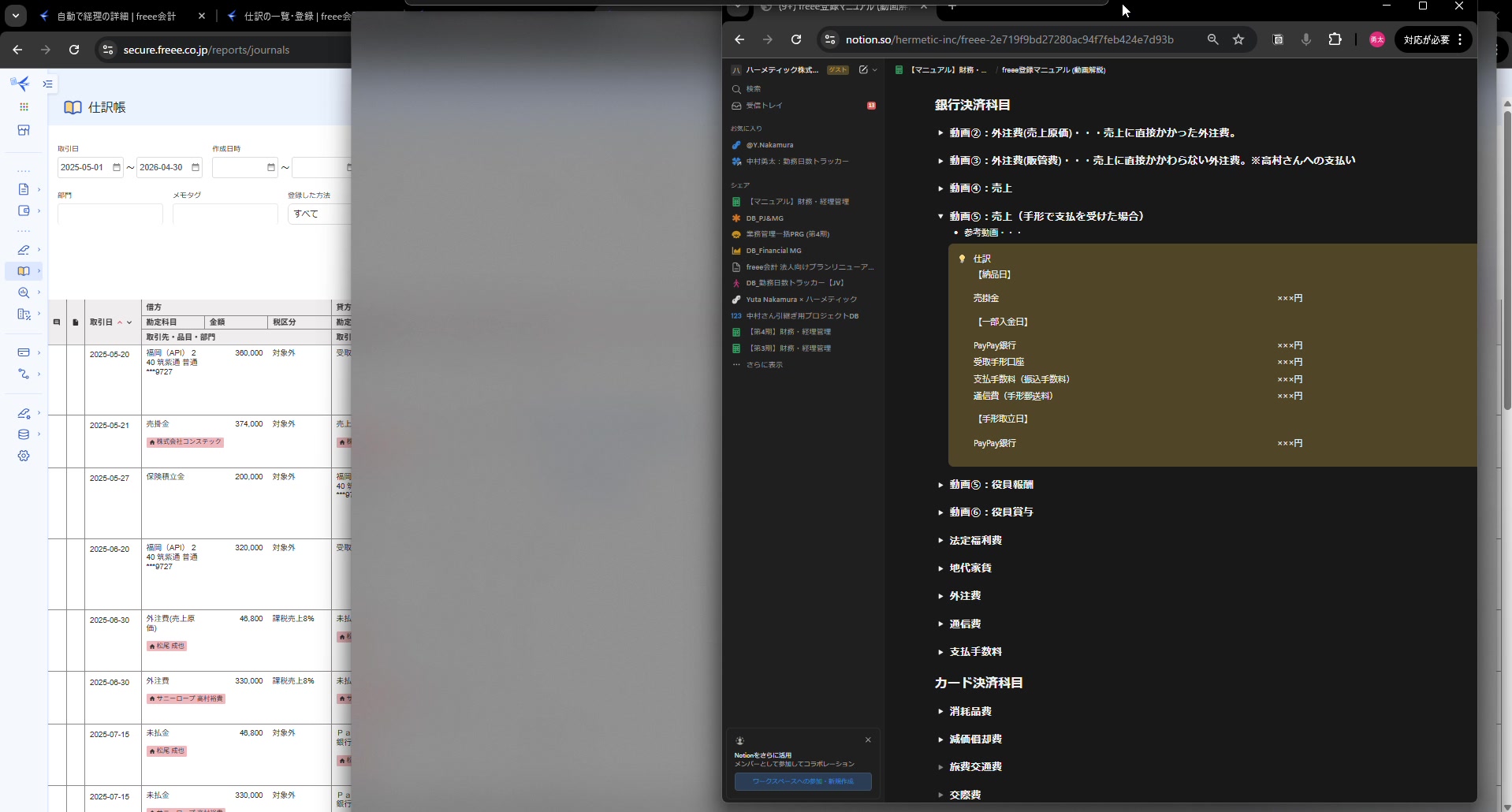Expand the 法定福利費 toggle
1512x812 pixels.
[x=940, y=541]
